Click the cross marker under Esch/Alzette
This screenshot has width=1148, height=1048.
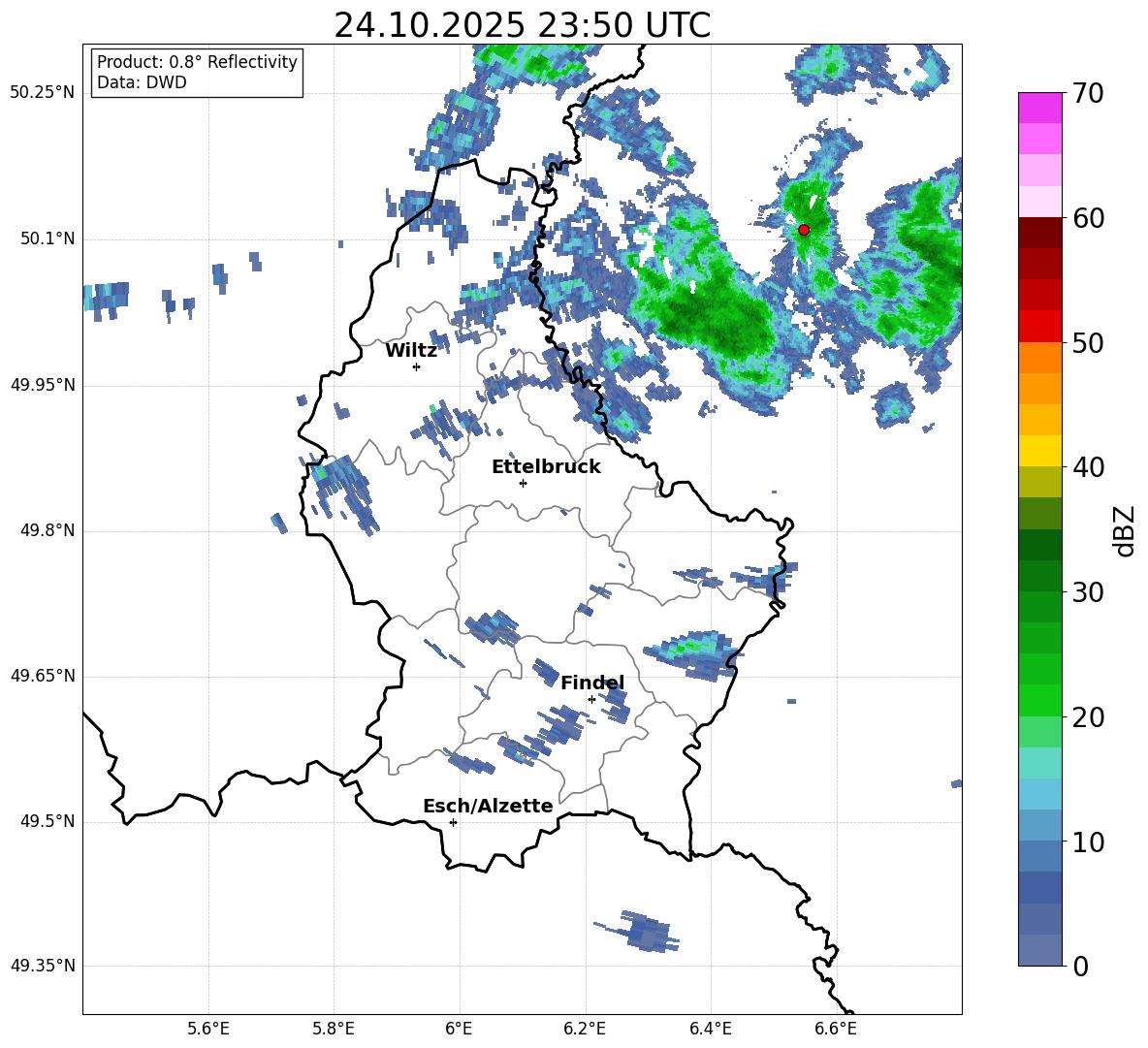pos(453,822)
